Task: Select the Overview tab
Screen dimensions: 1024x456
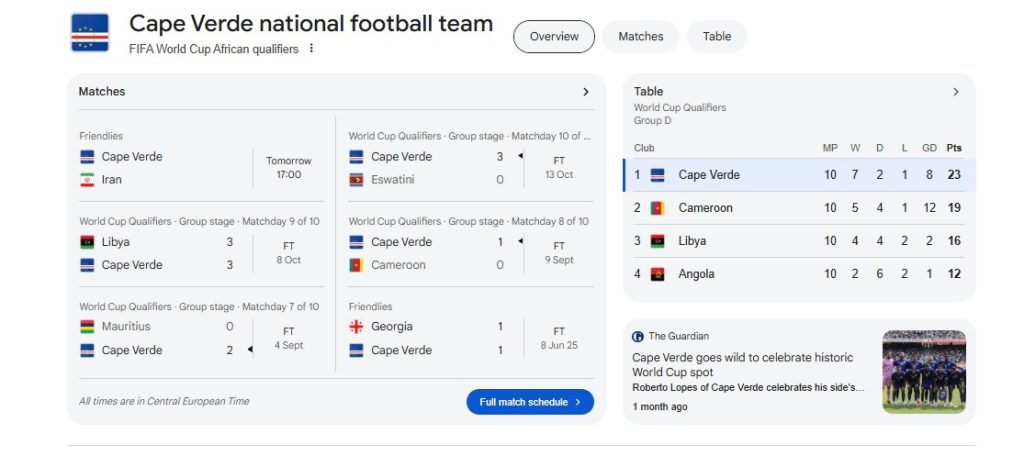Action: click(554, 37)
